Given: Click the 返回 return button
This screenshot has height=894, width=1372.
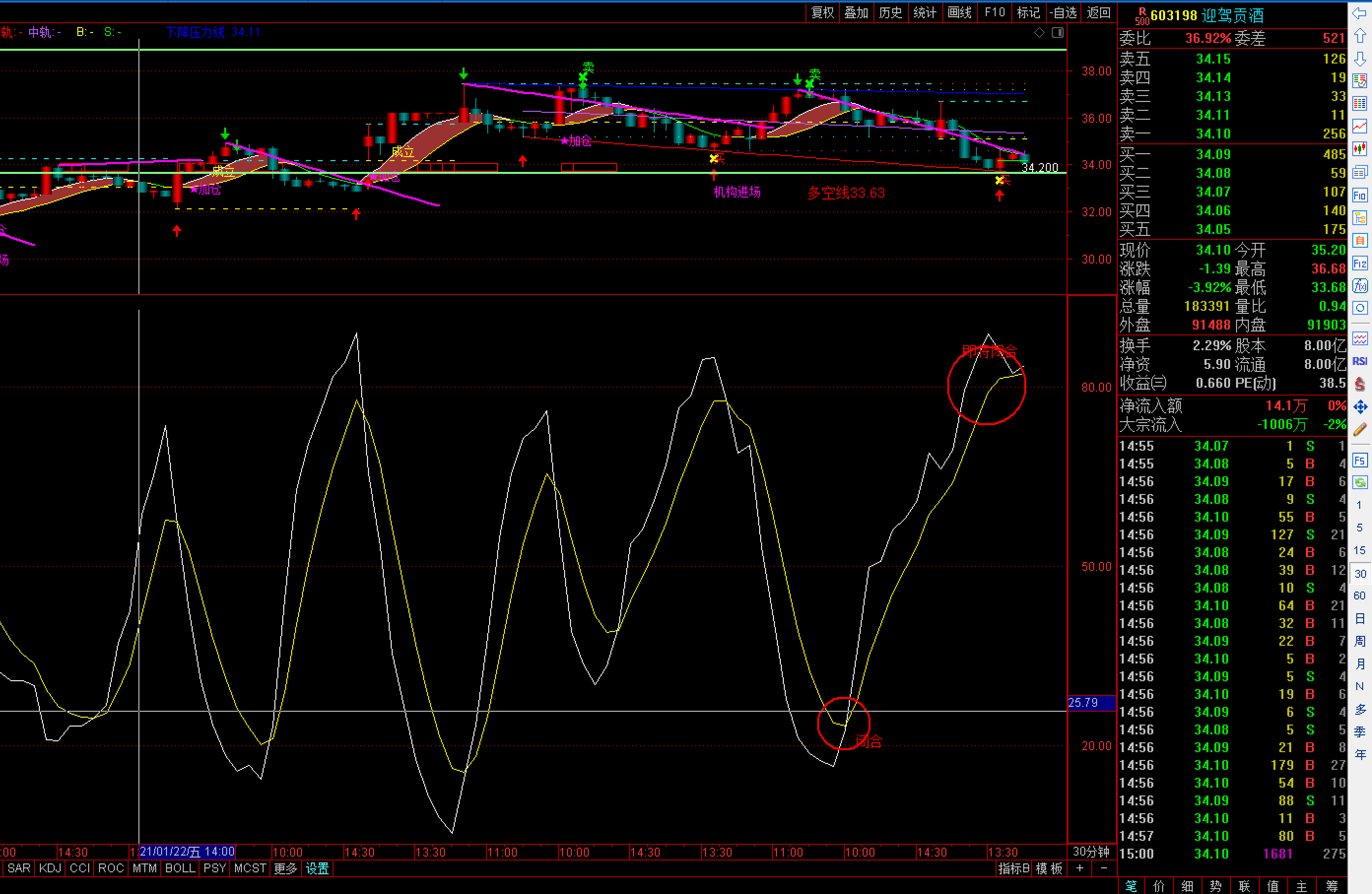Looking at the screenshot, I should pos(1098,13).
